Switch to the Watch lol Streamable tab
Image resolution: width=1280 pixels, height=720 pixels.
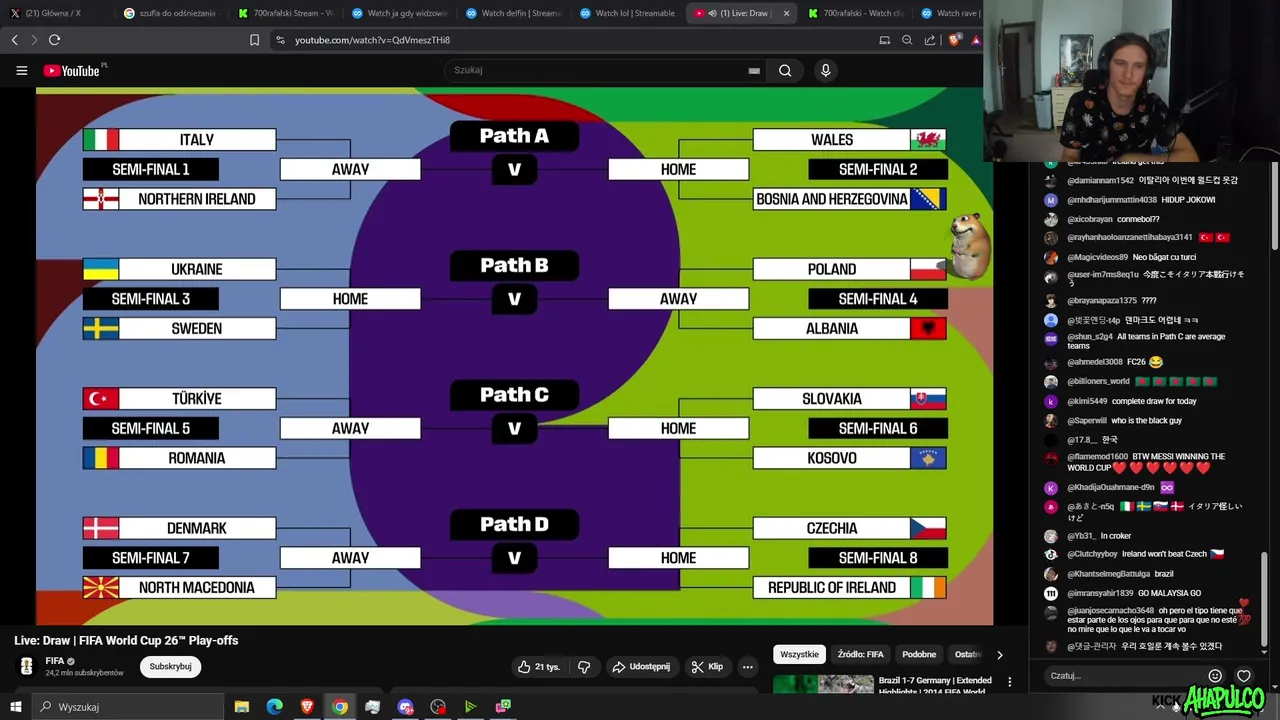click(x=627, y=13)
